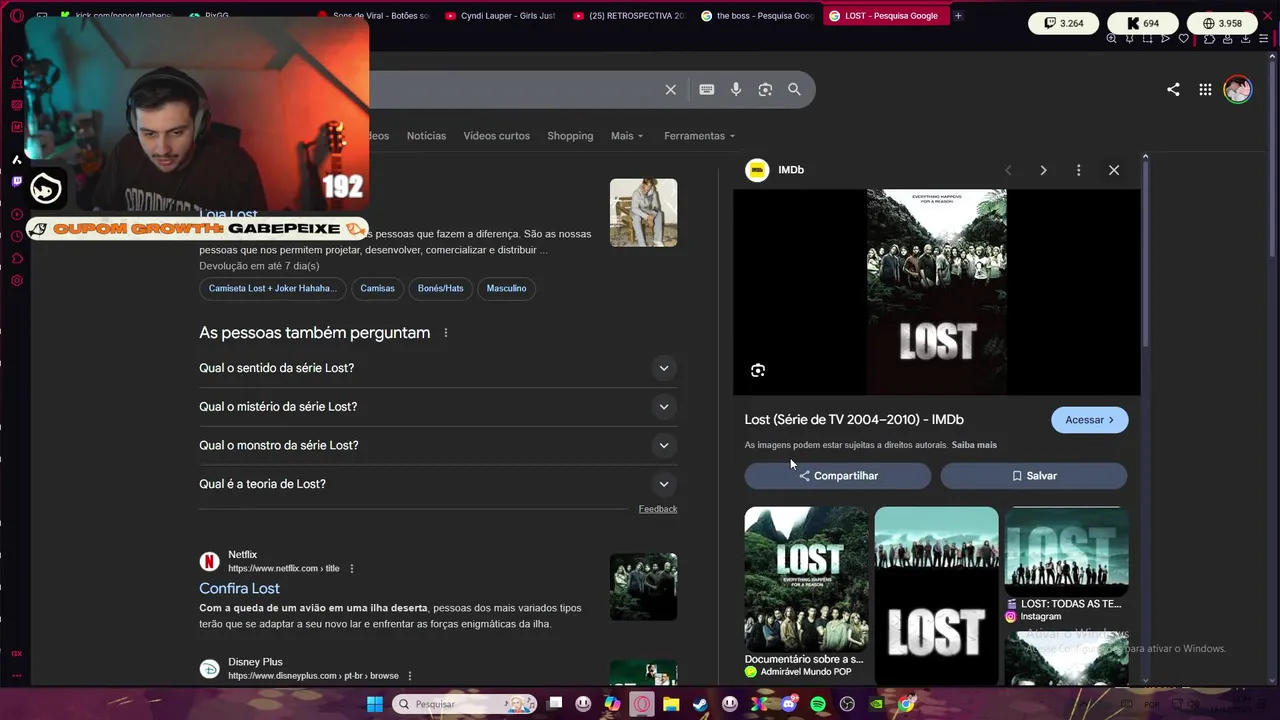Open the main LOST poster image

tap(937, 292)
